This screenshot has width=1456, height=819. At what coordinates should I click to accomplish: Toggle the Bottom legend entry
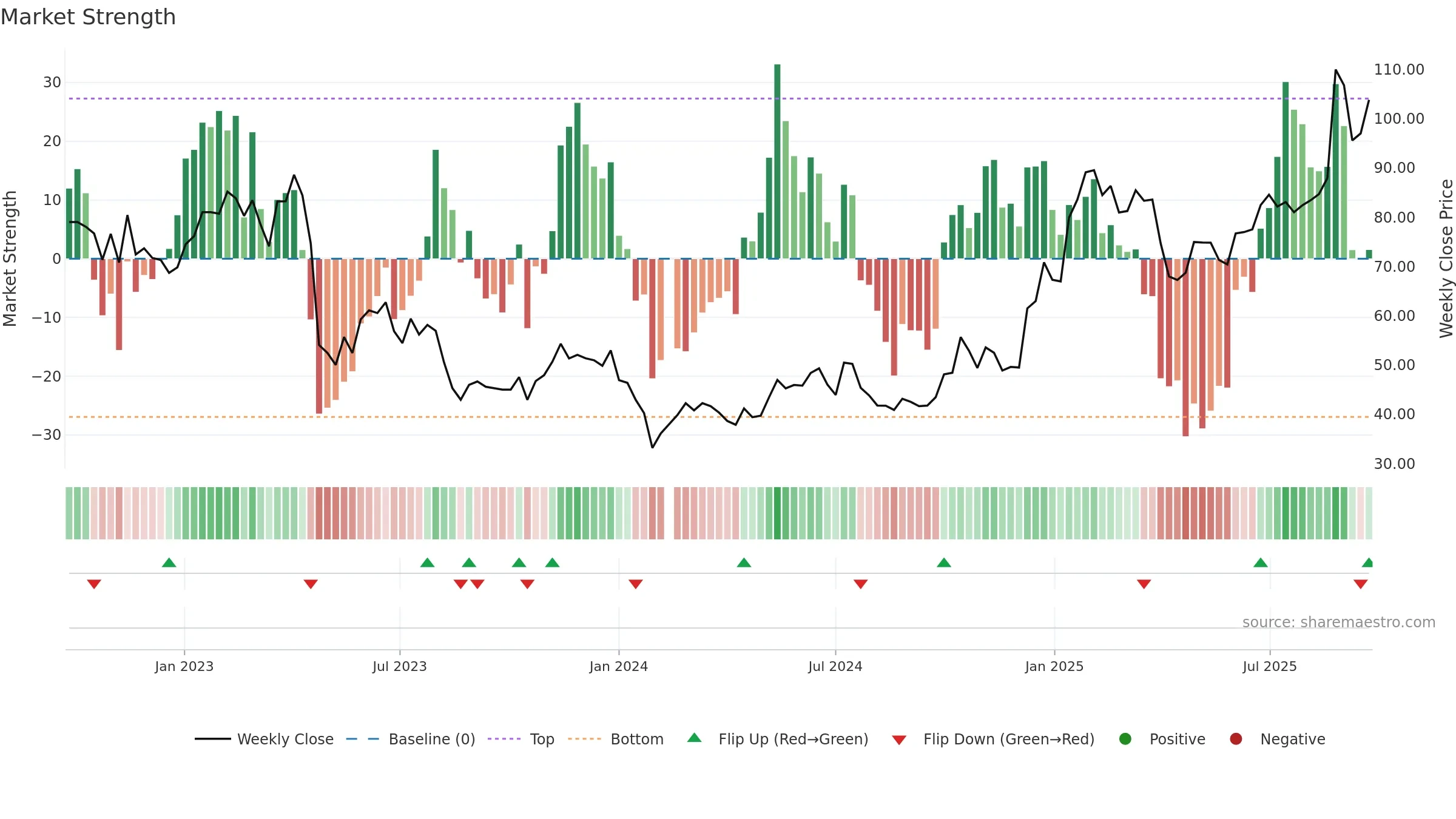pyautogui.click(x=616, y=739)
